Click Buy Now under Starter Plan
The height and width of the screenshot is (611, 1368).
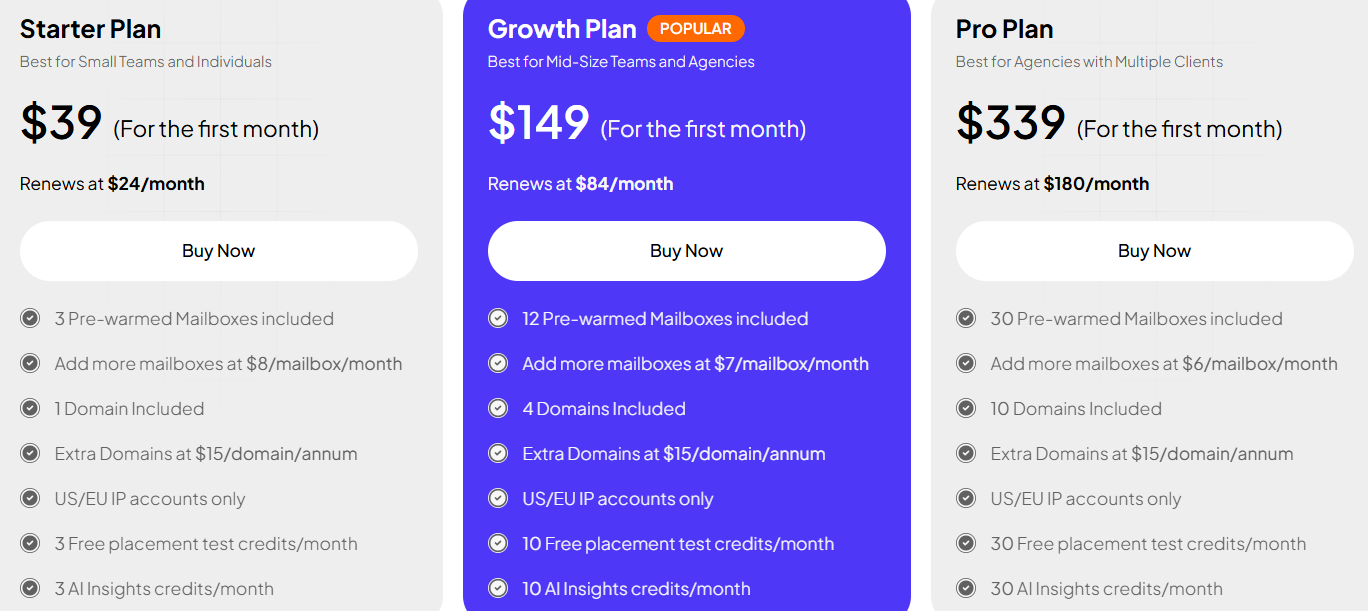(x=218, y=251)
